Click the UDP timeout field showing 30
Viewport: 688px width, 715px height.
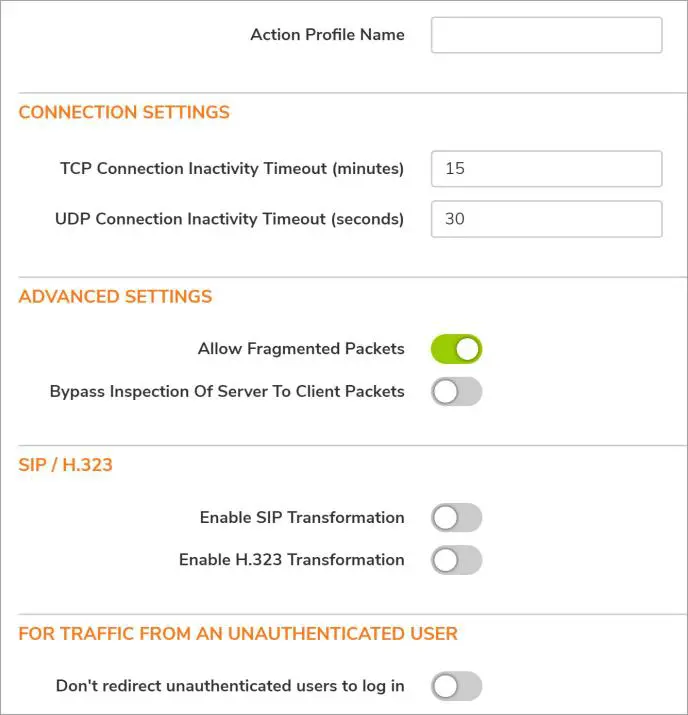click(x=546, y=219)
